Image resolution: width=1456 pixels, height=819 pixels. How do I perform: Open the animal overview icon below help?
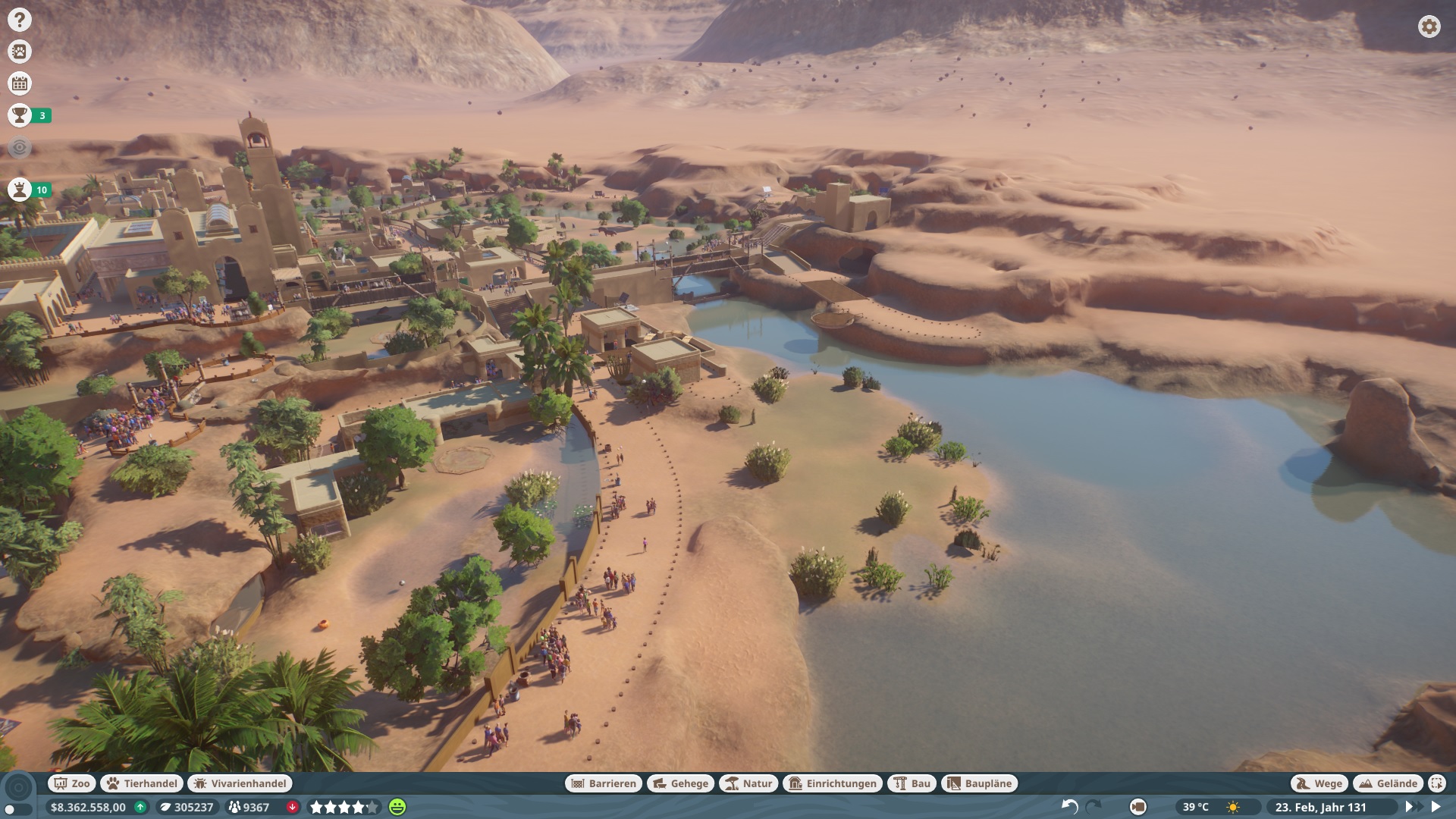pos(20,52)
